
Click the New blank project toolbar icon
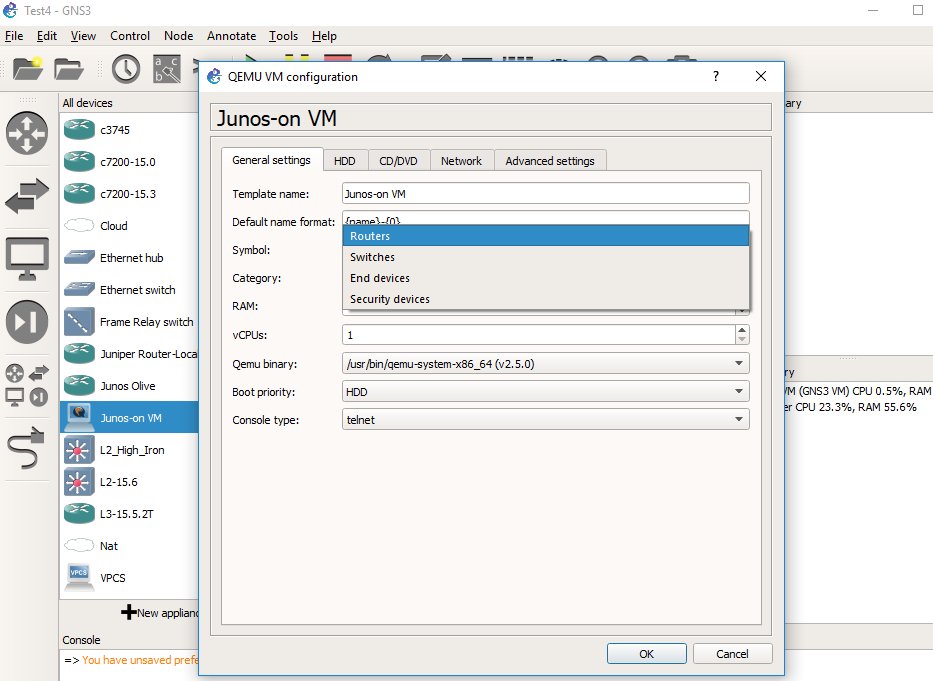click(x=28, y=68)
